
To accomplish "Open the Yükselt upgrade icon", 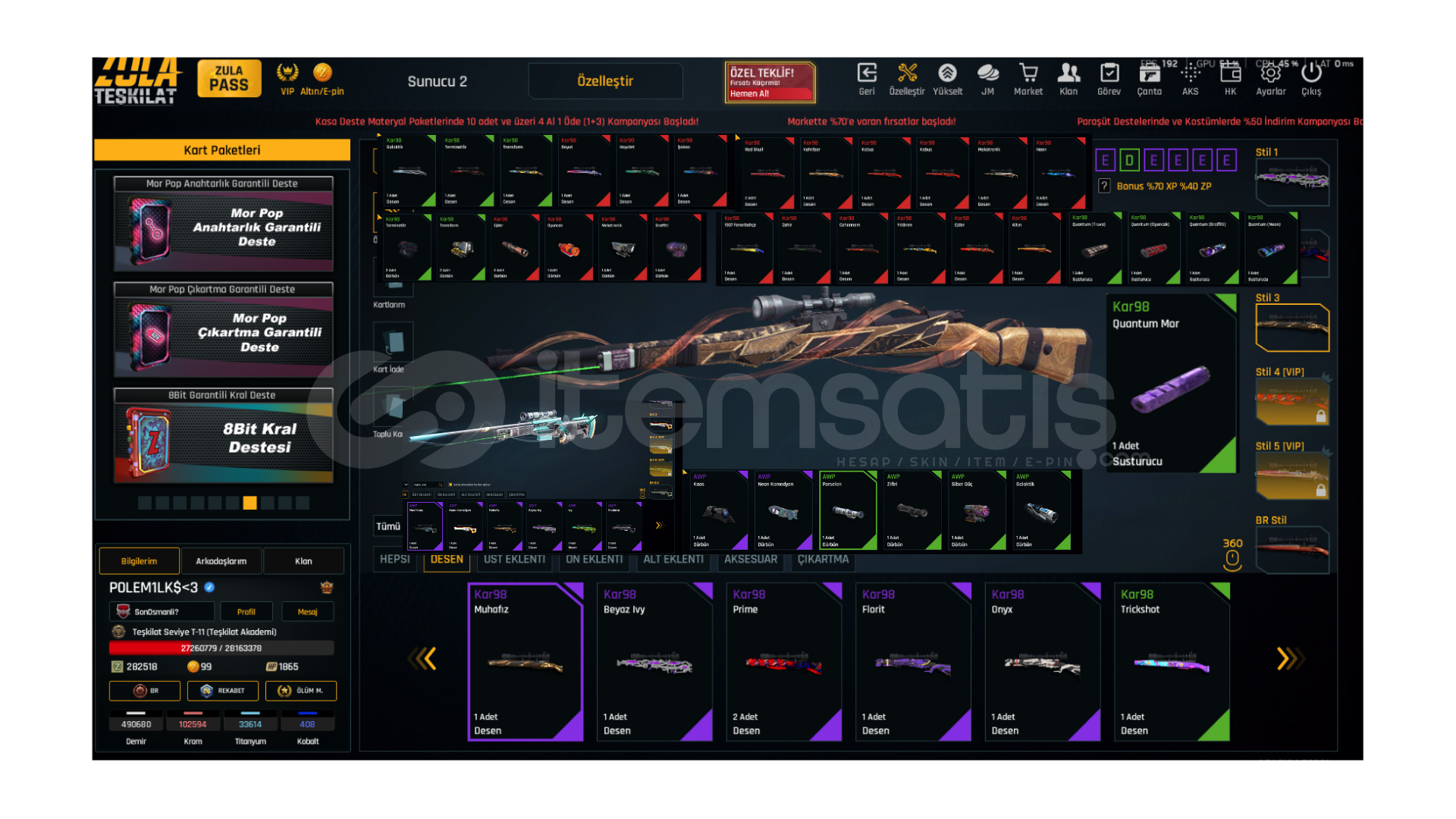I will coord(947,74).
